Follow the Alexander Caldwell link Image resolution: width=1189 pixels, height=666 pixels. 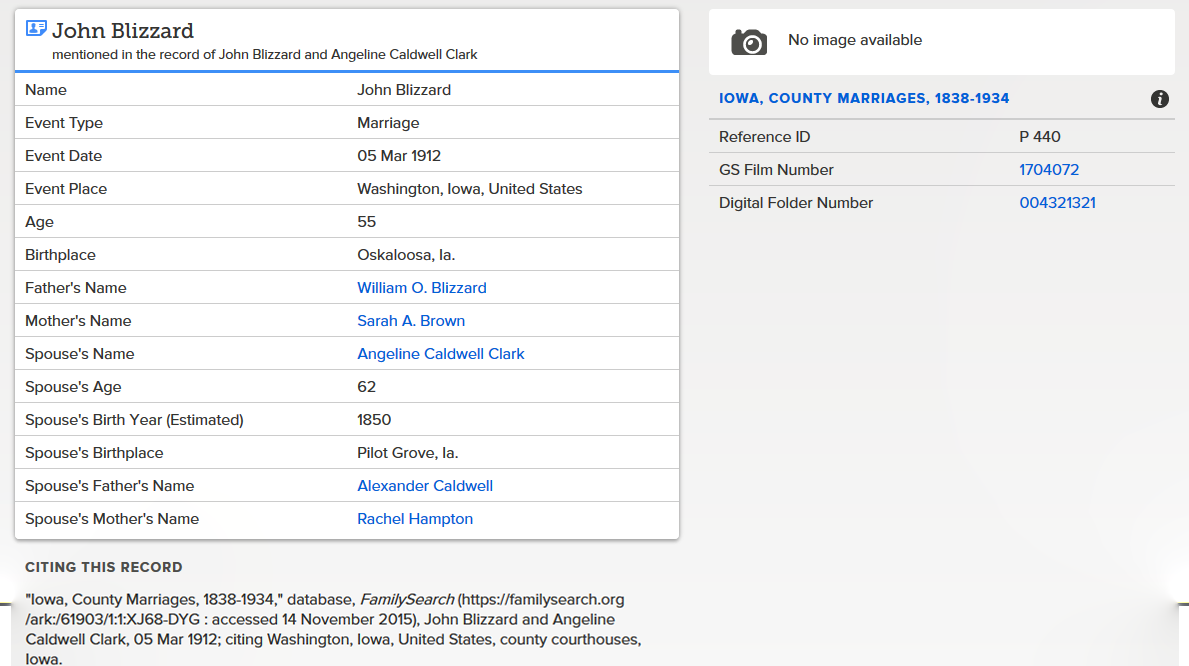[x=424, y=486]
